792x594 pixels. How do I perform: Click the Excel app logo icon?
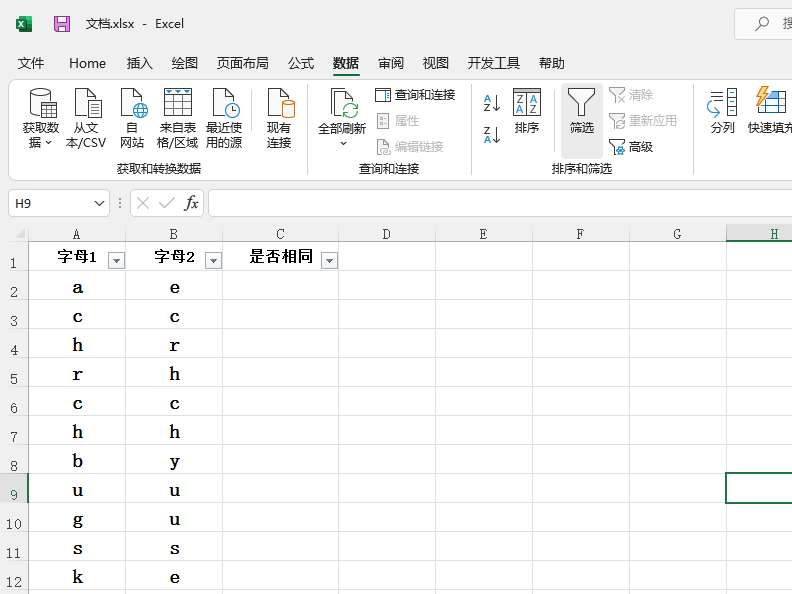pyautogui.click(x=24, y=24)
